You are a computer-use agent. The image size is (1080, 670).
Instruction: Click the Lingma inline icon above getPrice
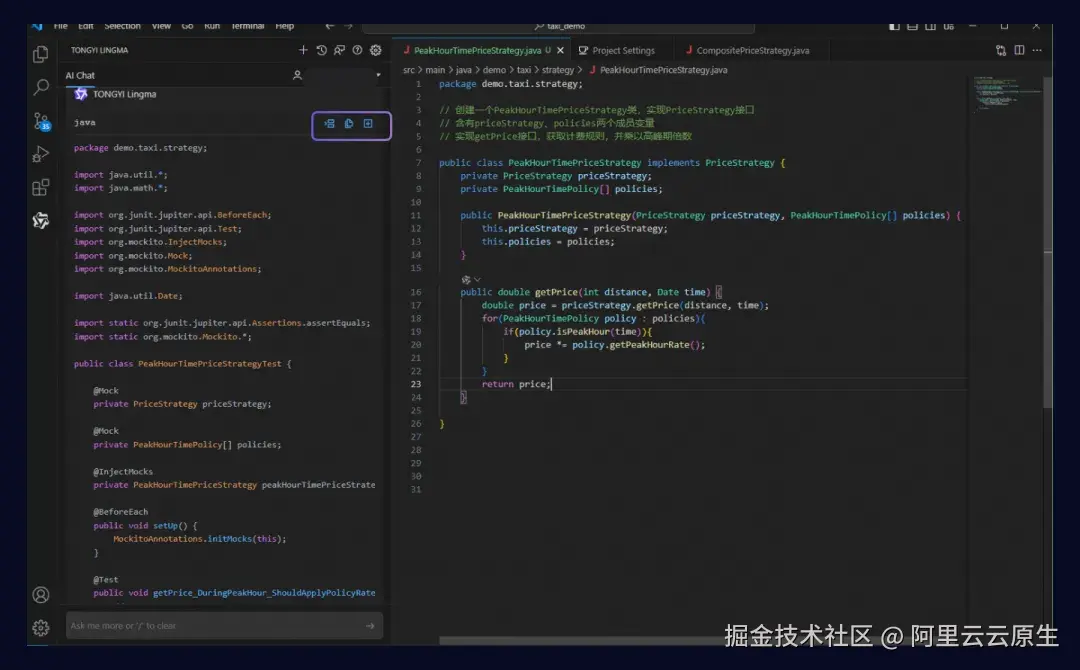466,280
